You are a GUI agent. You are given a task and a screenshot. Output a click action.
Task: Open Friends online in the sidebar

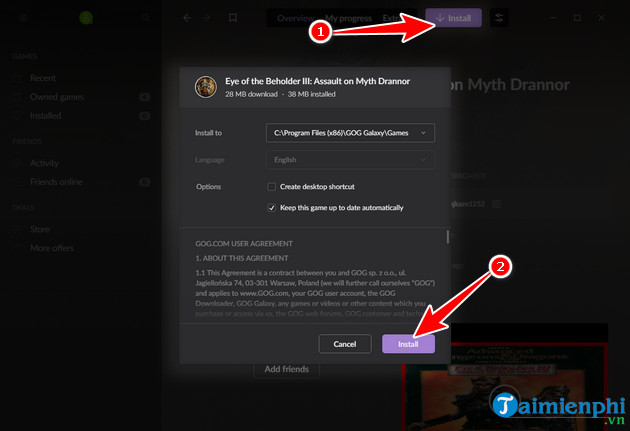(x=56, y=182)
